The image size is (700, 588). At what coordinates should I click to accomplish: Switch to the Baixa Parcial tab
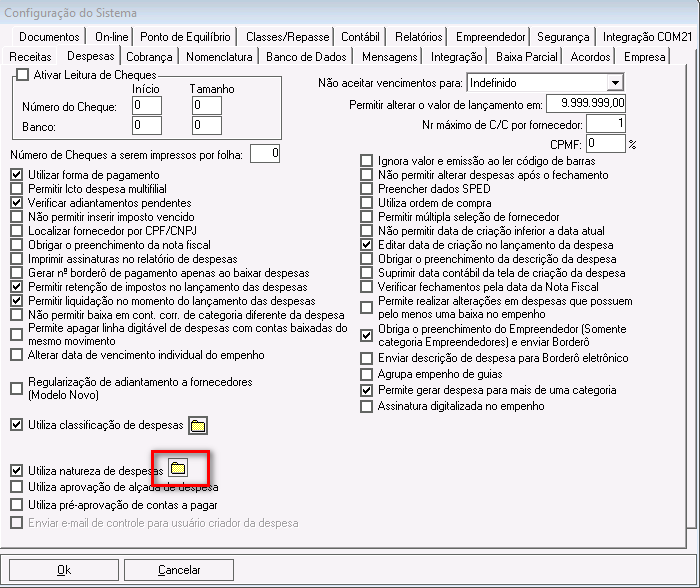(527, 57)
